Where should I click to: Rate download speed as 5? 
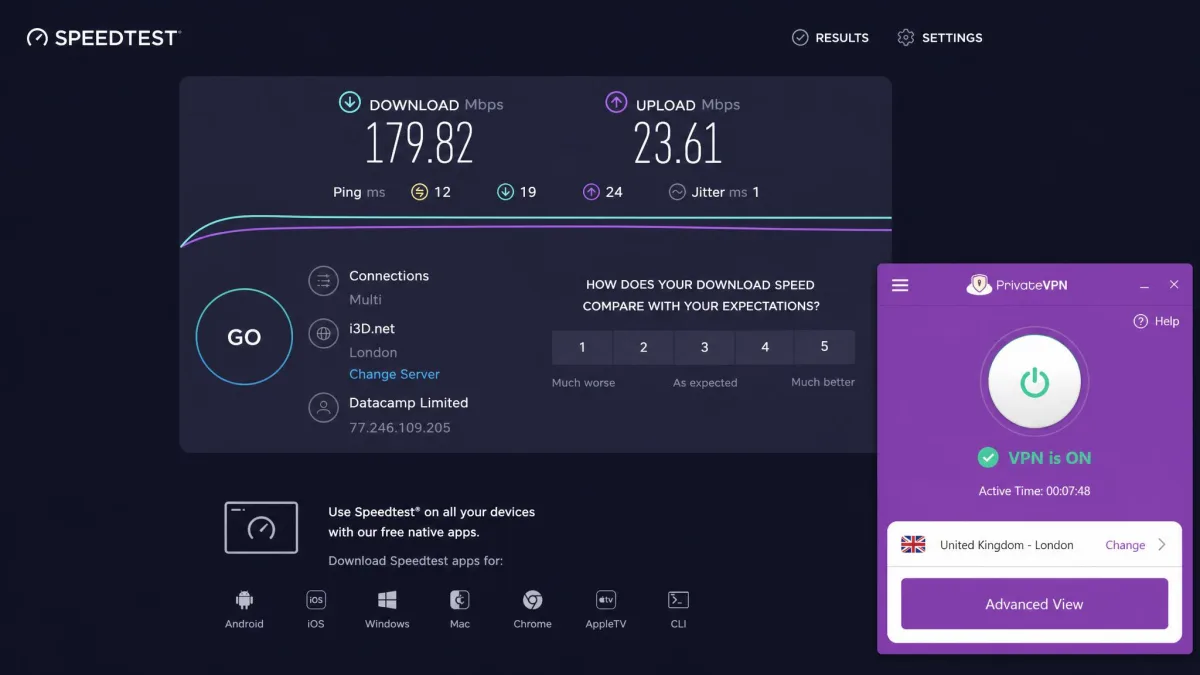click(x=825, y=347)
